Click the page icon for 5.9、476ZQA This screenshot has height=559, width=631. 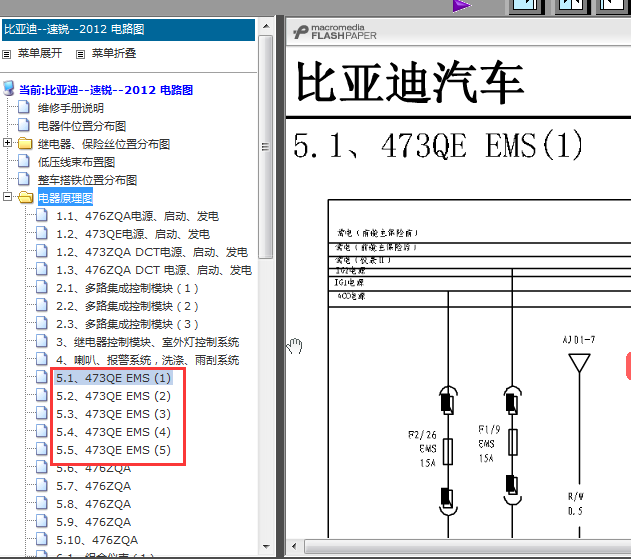point(42,521)
